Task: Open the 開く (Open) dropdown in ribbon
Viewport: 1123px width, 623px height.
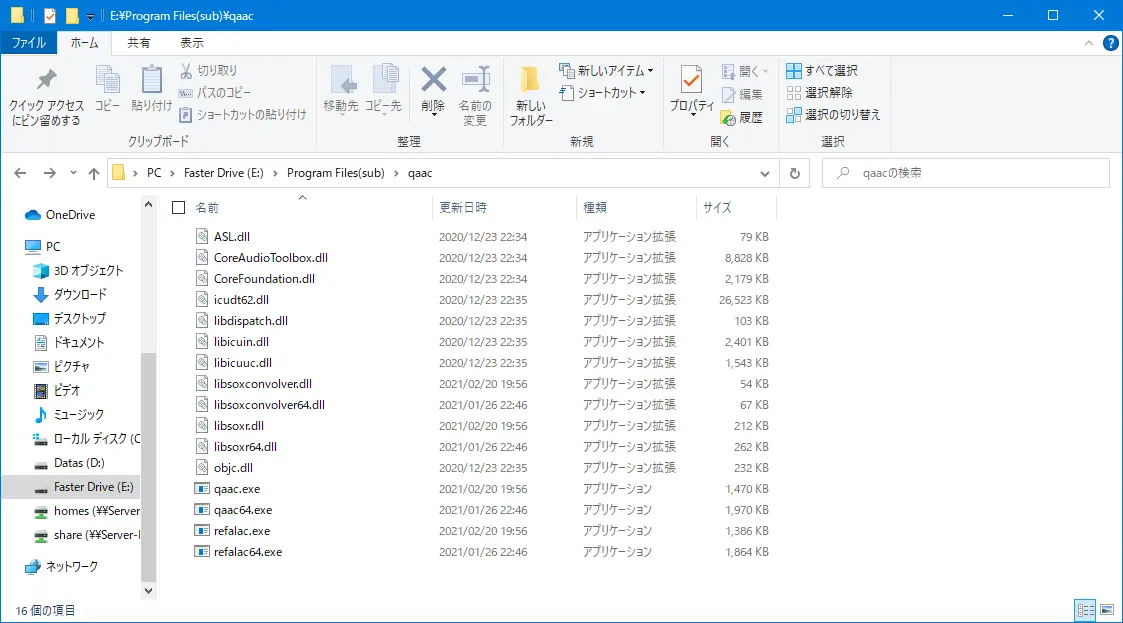Action: click(745, 72)
